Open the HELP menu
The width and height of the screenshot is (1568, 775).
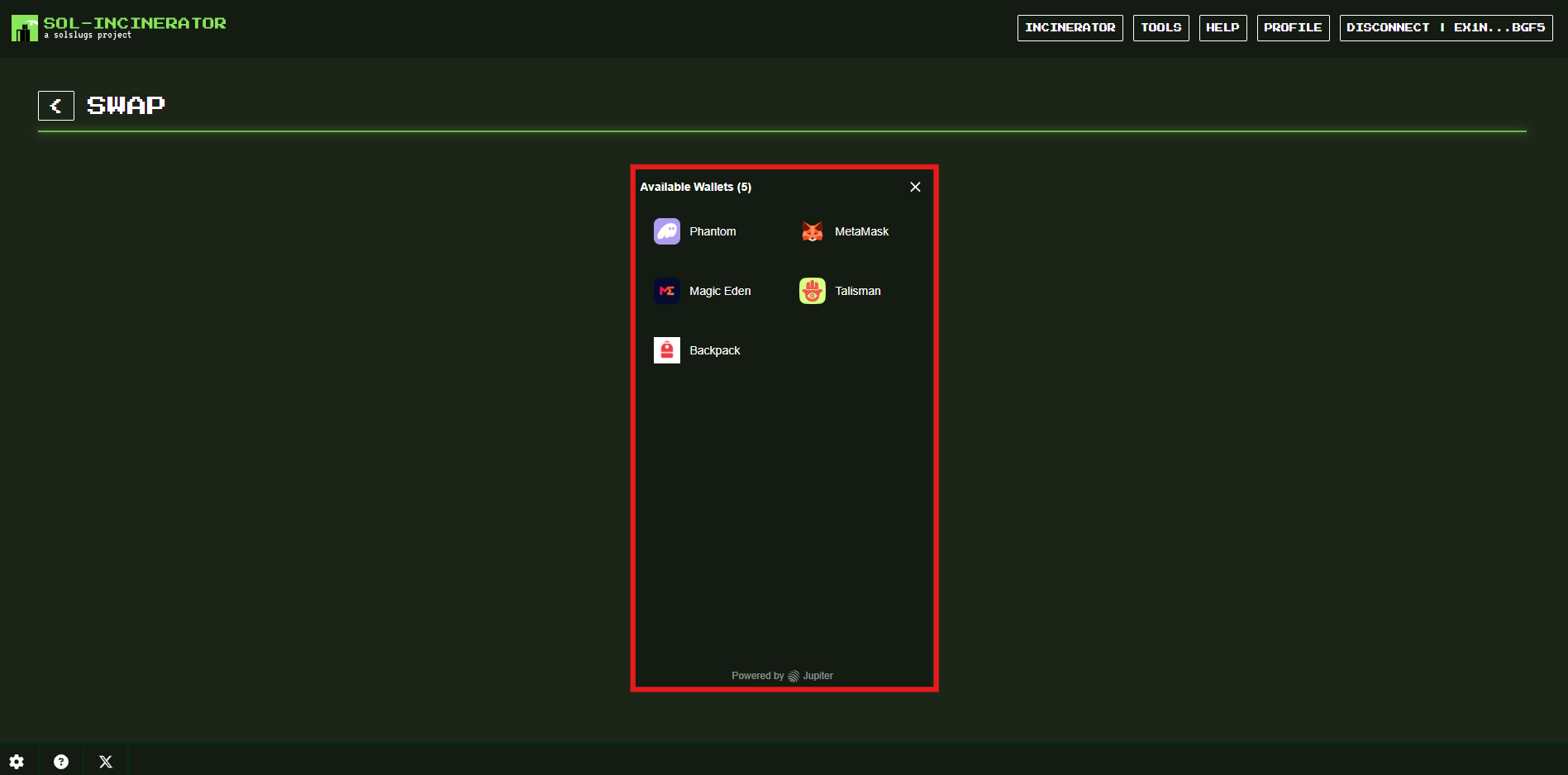1222,27
